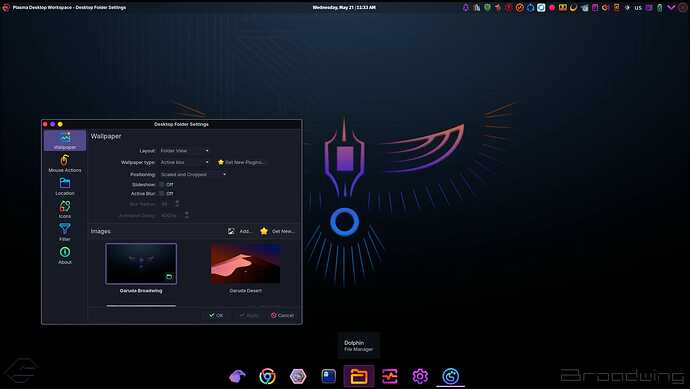Image resolution: width=690 pixels, height=389 pixels.
Task: Click Get New Plugins button
Action: 241,162
